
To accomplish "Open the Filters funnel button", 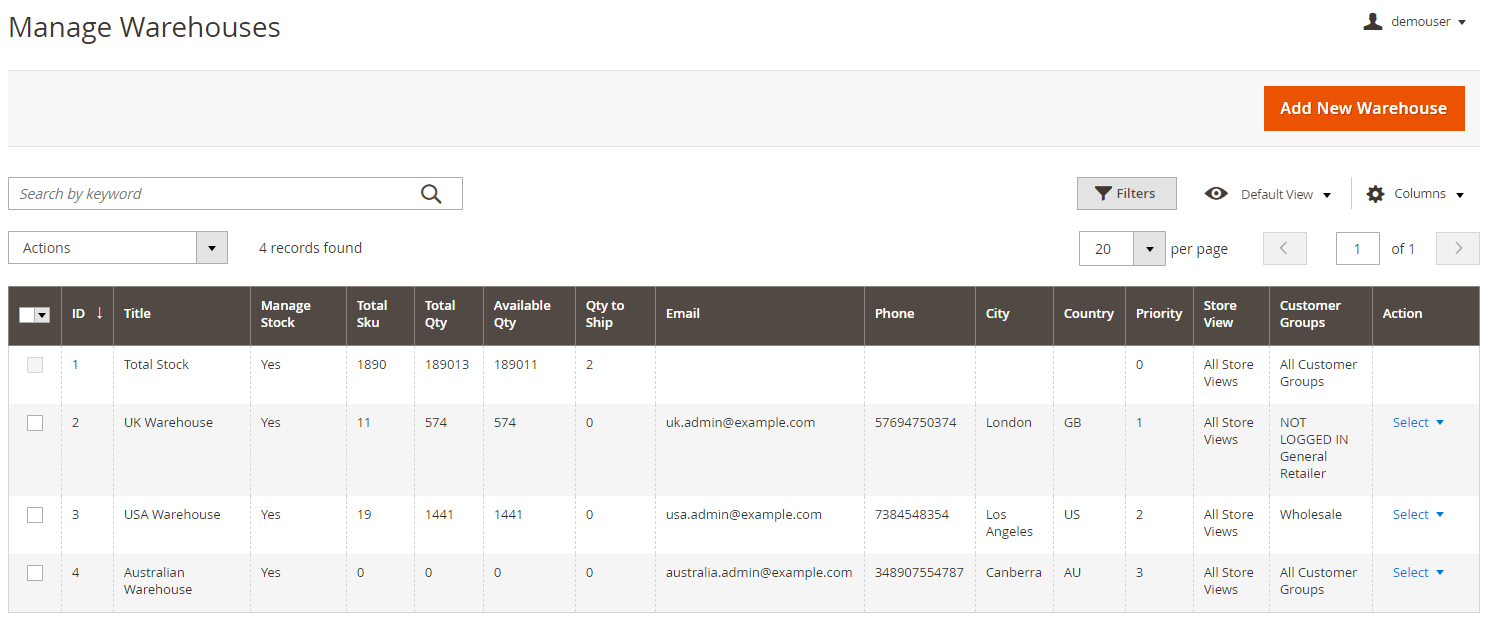I will coord(1126,194).
